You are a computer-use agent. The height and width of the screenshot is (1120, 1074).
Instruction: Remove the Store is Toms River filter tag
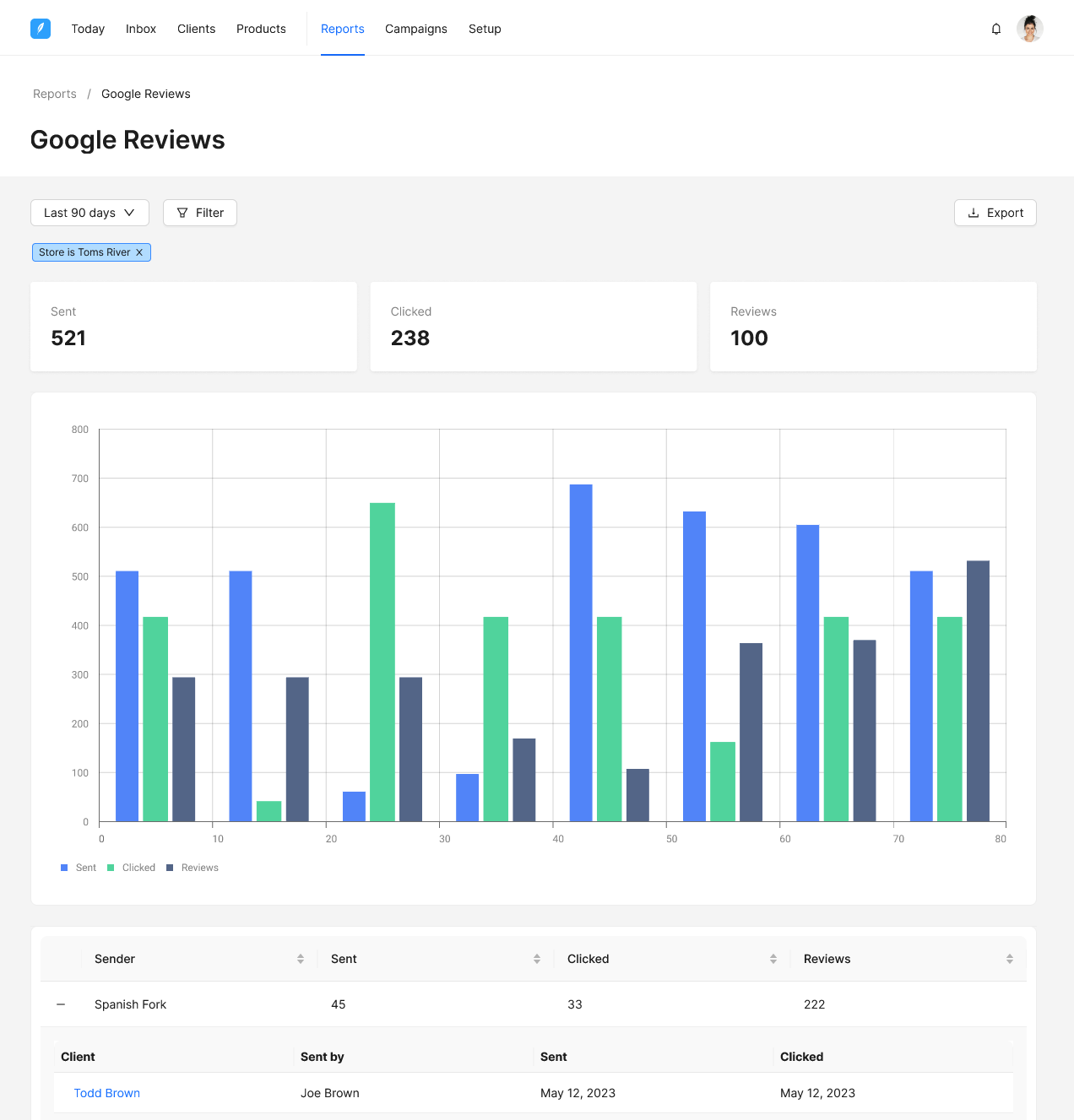[139, 252]
